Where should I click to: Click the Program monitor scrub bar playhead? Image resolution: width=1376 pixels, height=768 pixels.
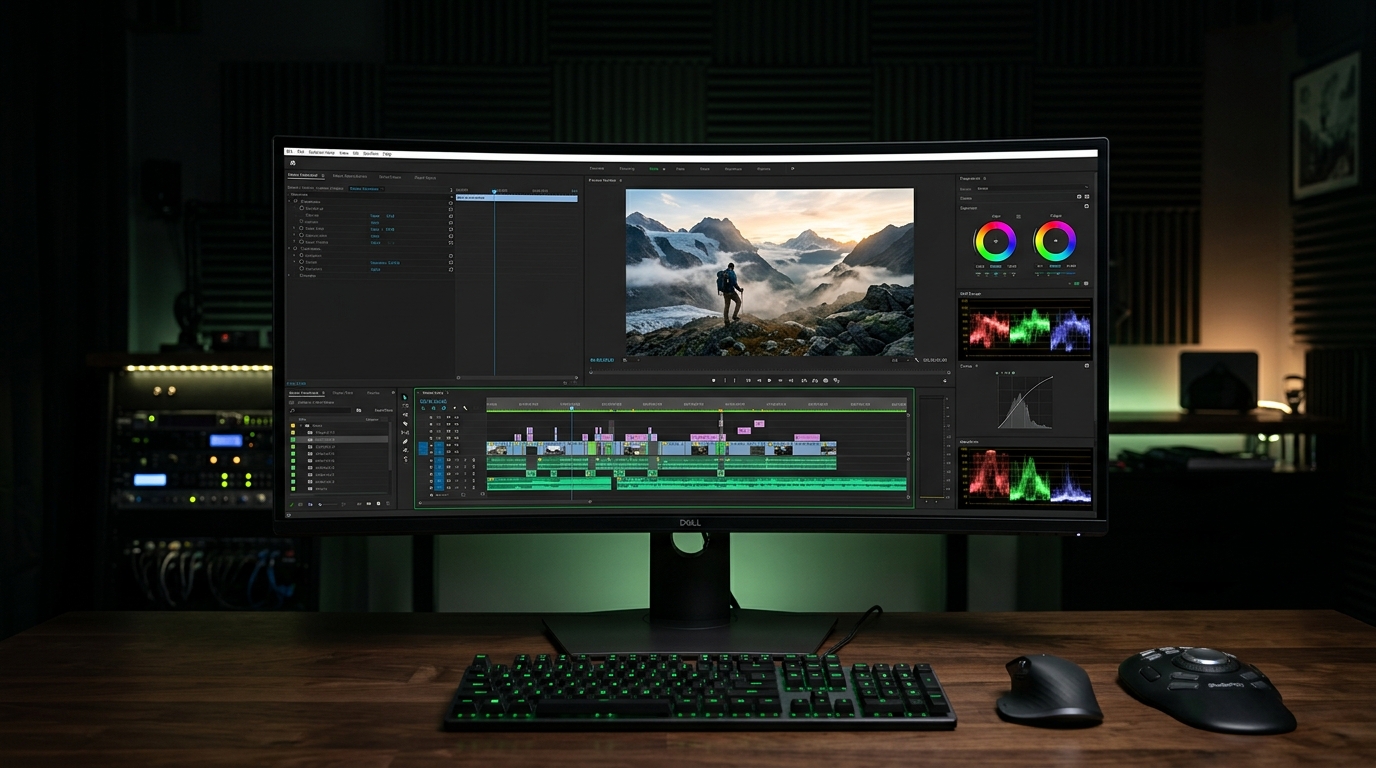pyautogui.click(x=591, y=370)
